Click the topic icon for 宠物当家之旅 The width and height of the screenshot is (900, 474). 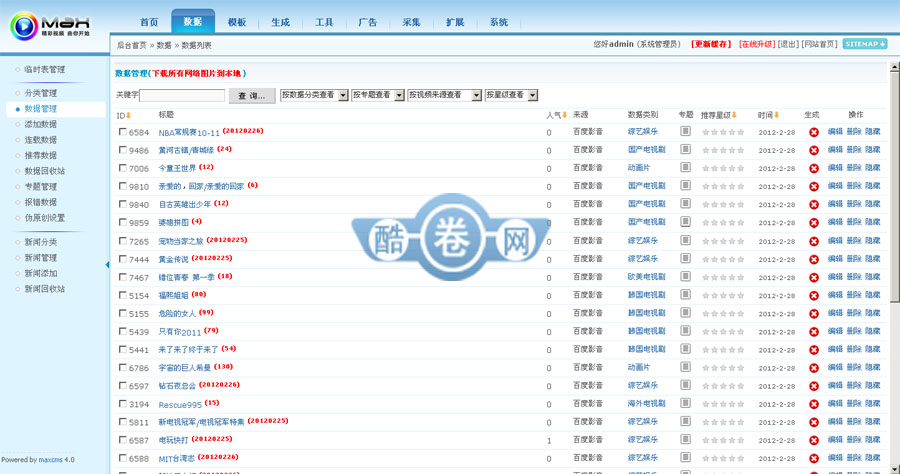point(685,240)
